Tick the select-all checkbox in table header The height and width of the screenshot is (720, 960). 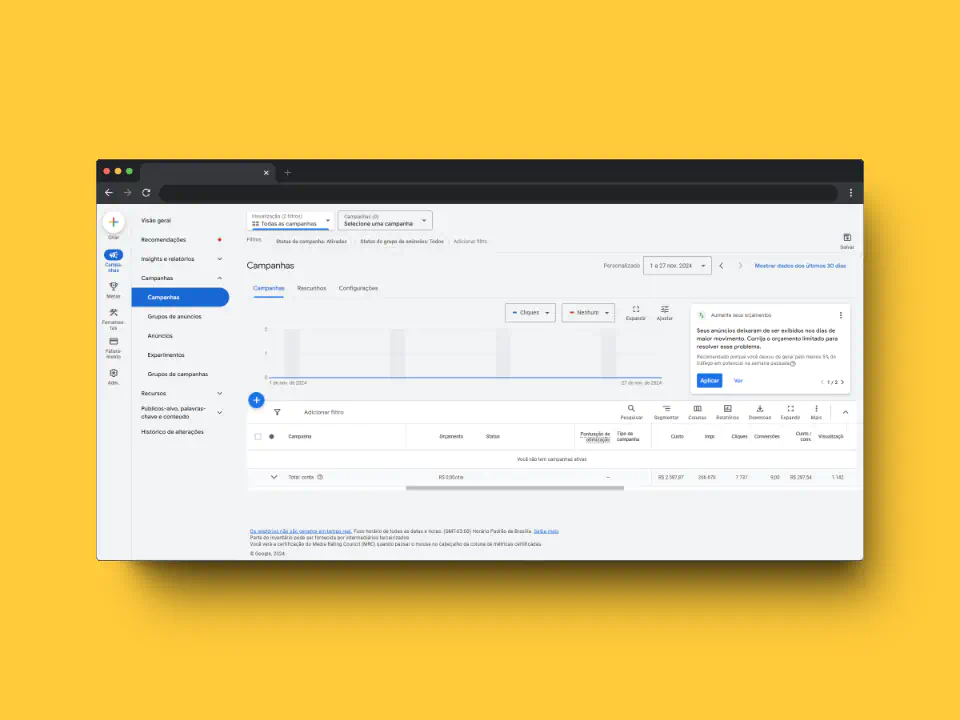coord(258,437)
